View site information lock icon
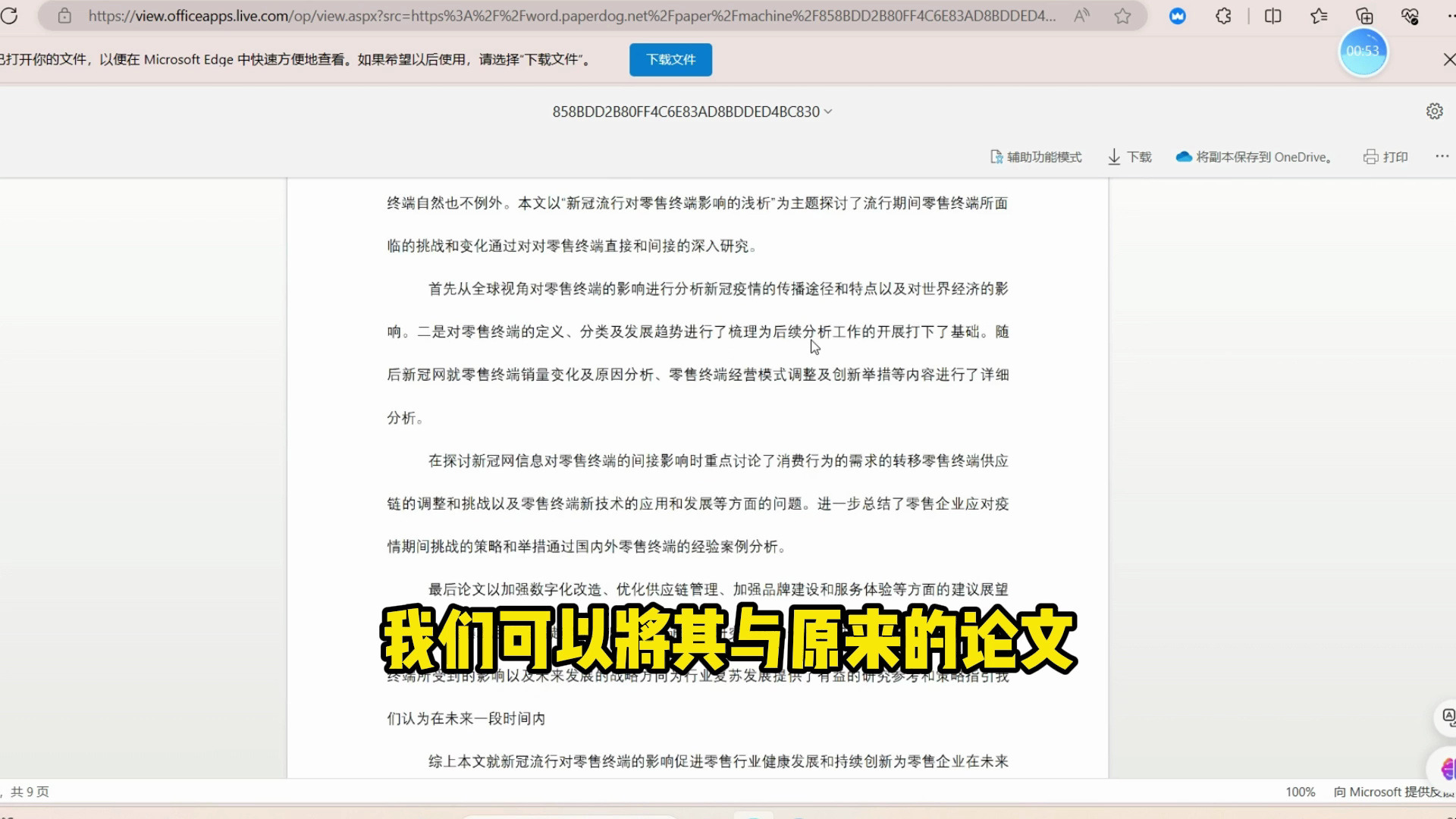The image size is (1456, 819). point(64,16)
